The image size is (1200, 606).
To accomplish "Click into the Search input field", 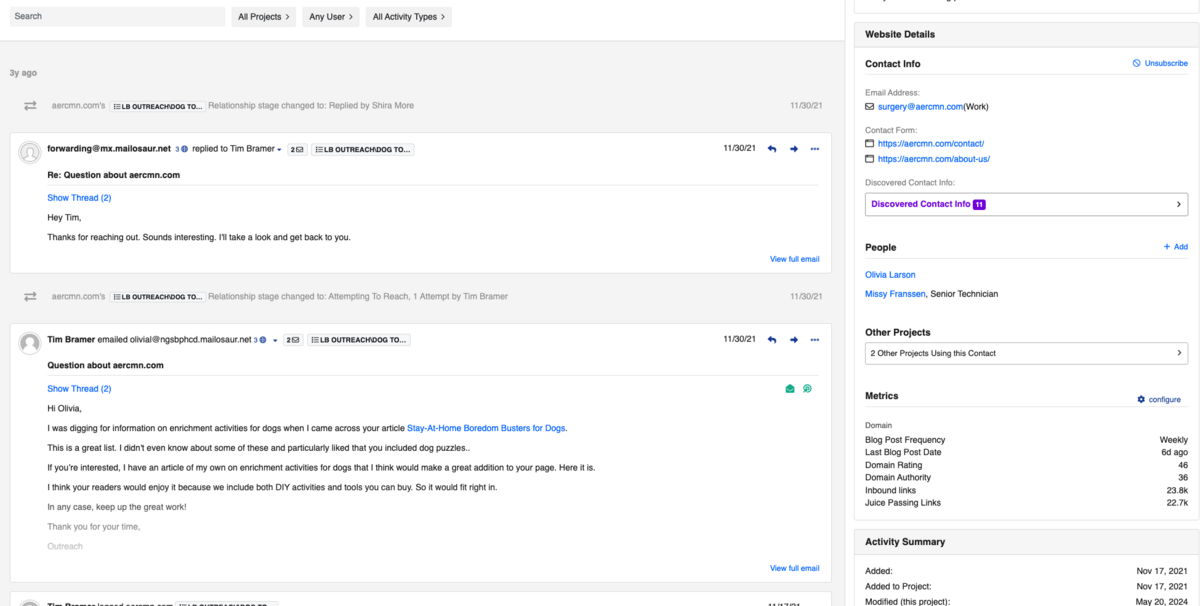I will click(x=117, y=17).
